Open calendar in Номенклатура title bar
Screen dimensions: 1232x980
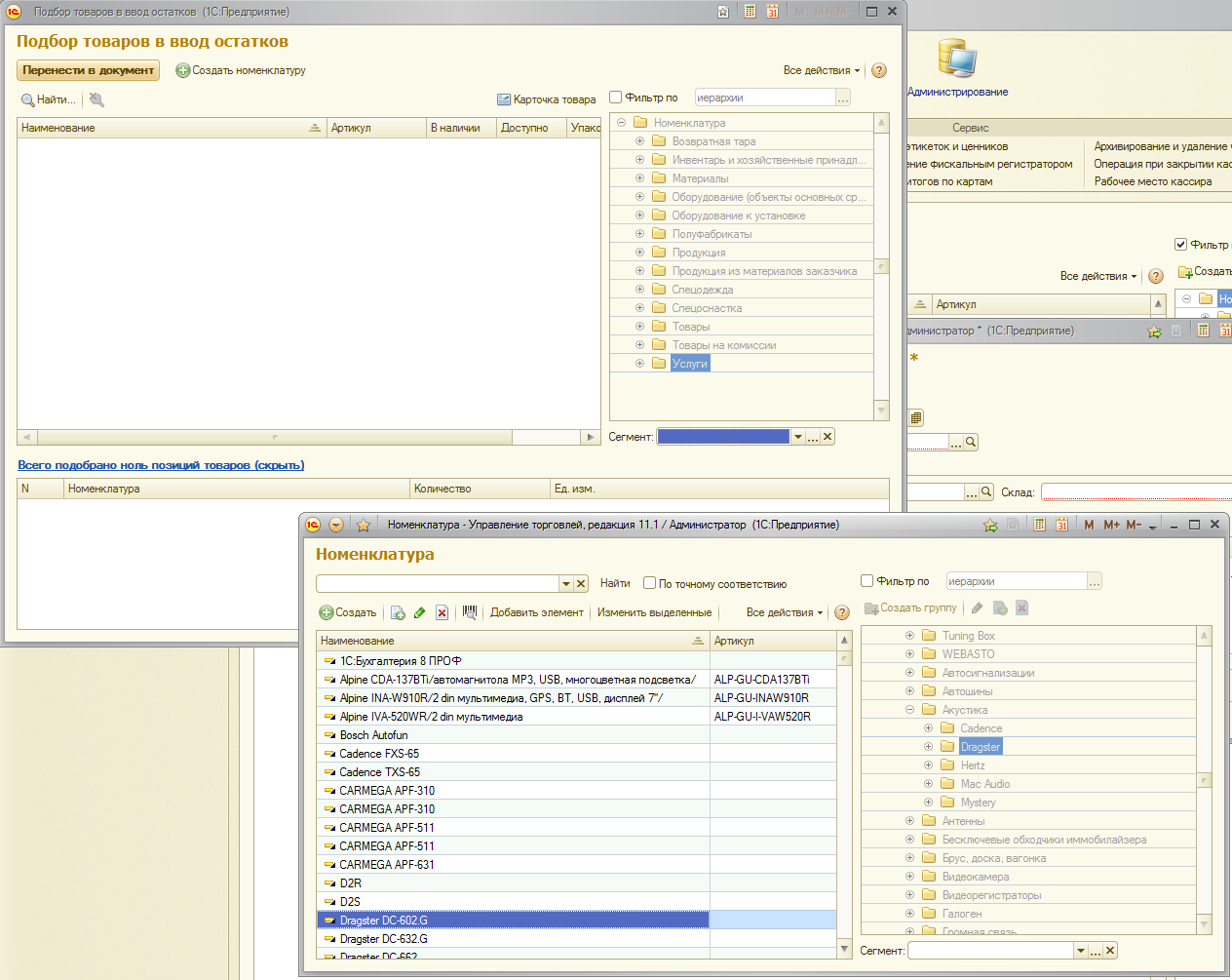point(1061,525)
